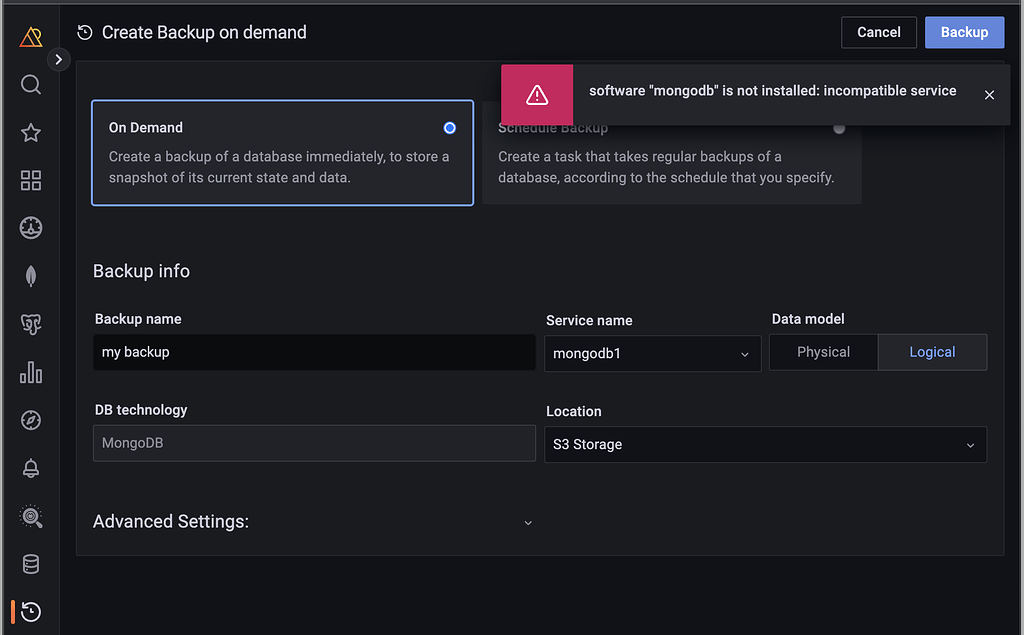Open the Location S3 Storage dropdown
Screen dimensions: 1024x635
pyautogui.click(x=765, y=445)
